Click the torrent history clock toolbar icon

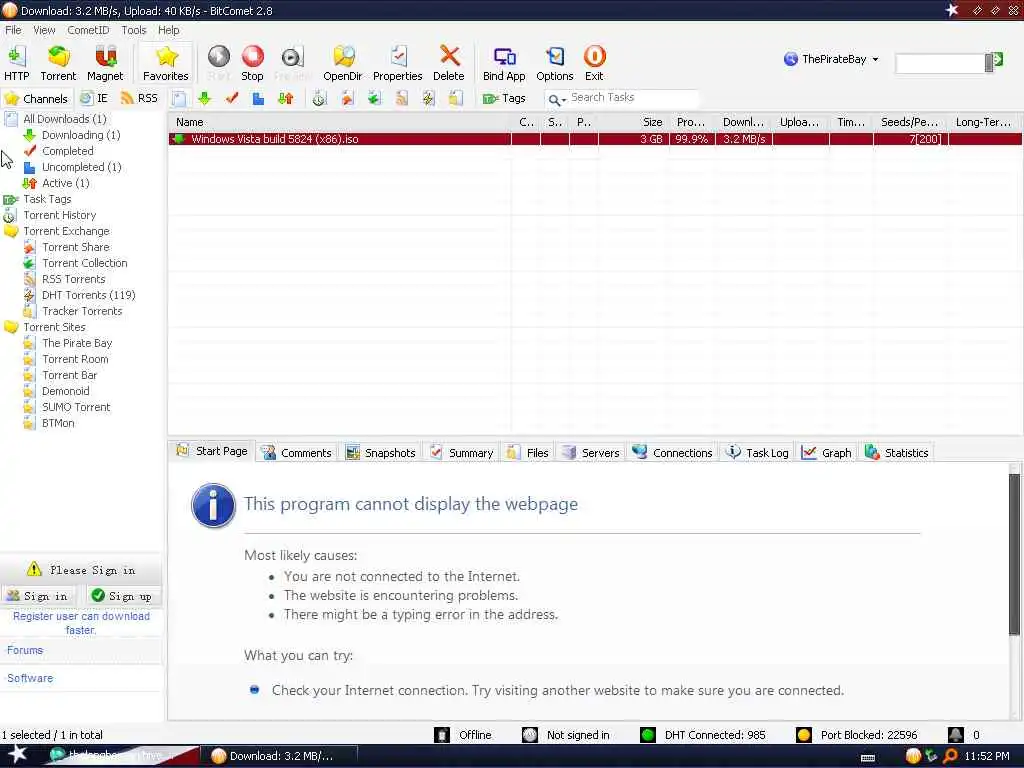click(319, 99)
